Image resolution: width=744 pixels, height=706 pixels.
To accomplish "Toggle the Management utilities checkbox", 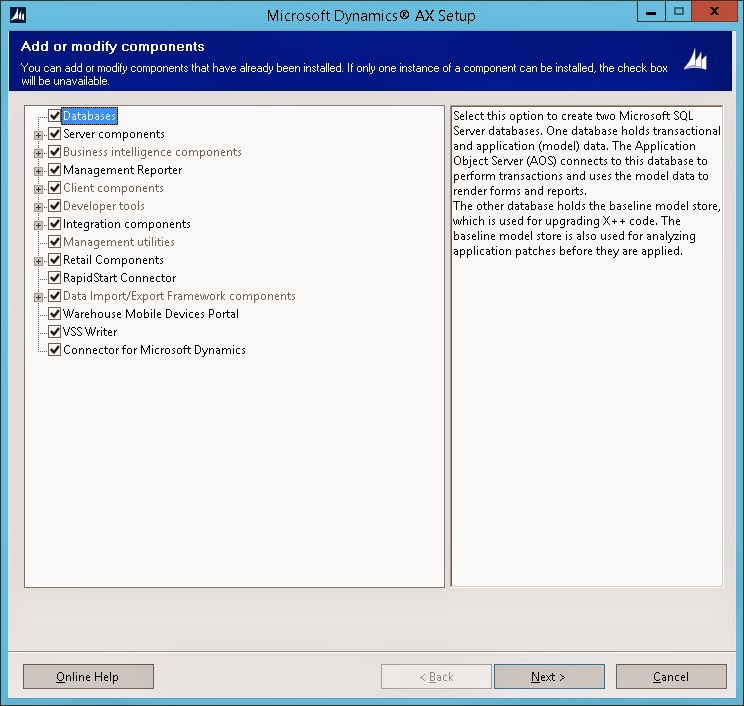I will (x=55, y=242).
